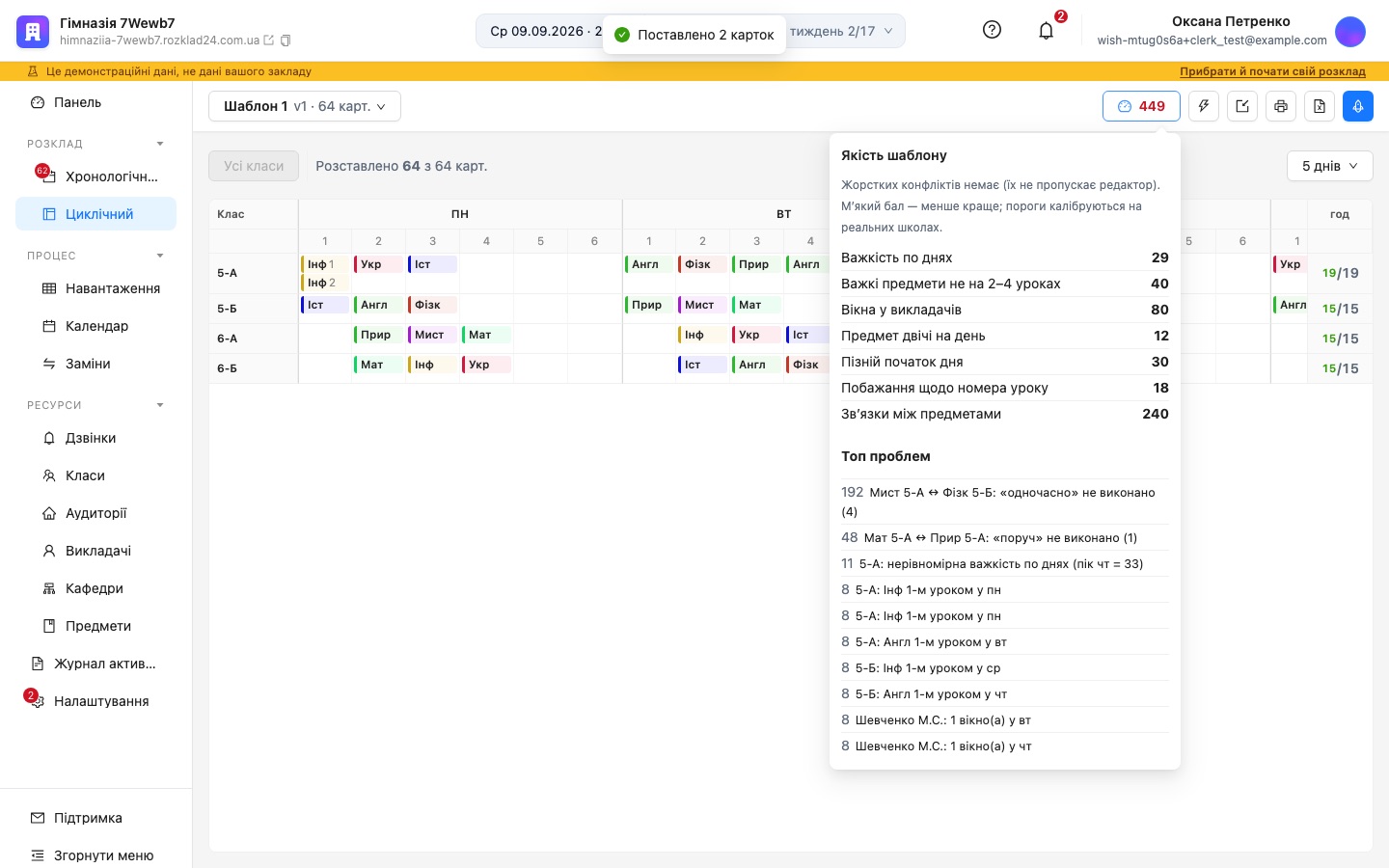This screenshot has width=1389, height=868.
Task: Select the Прир card in row 6-А
Action: pos(376,335)
